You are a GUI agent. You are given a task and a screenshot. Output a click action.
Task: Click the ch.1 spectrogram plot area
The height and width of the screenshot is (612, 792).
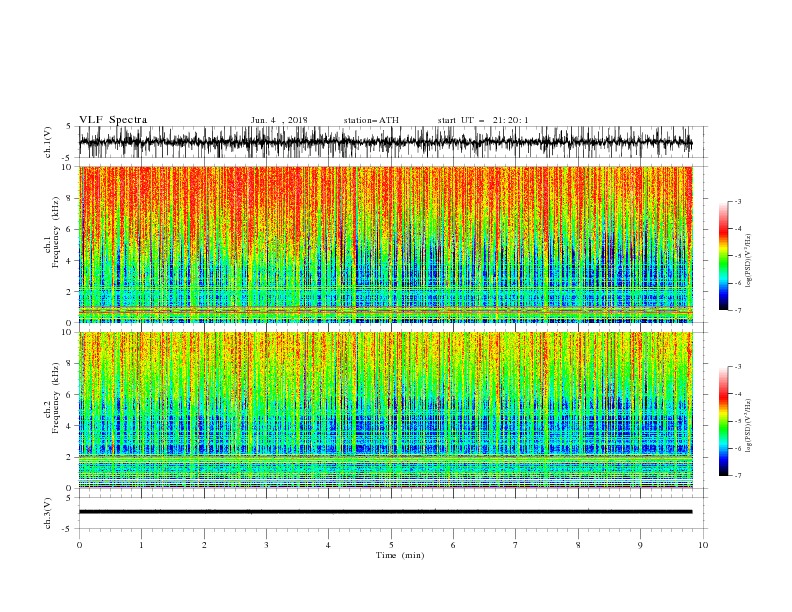click(385, 244)
